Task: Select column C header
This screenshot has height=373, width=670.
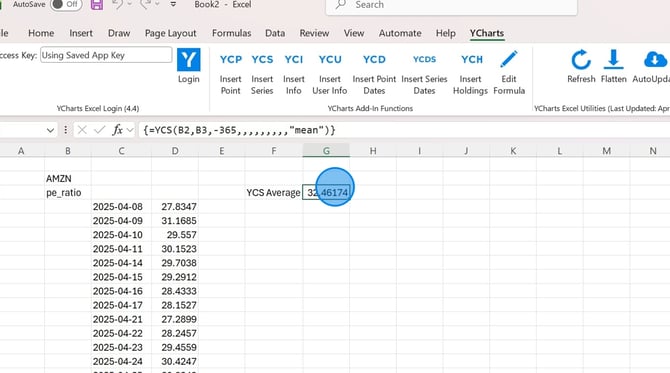Action: [121, 151]
